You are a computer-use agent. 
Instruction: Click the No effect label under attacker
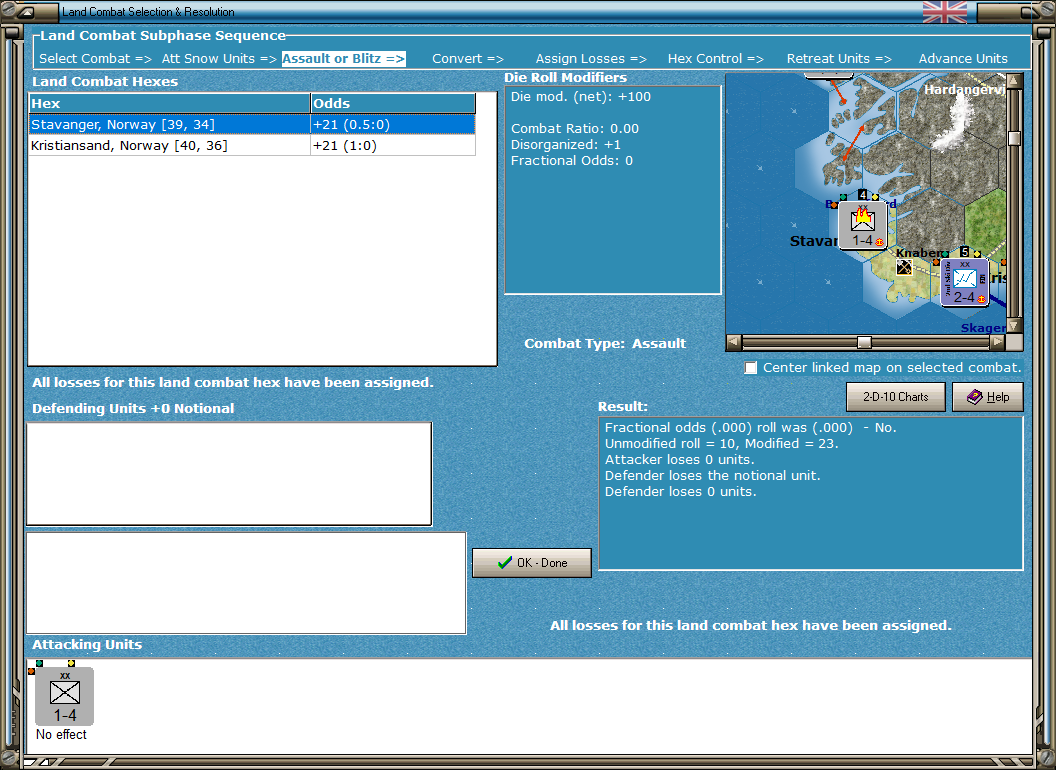pos(61,734)
